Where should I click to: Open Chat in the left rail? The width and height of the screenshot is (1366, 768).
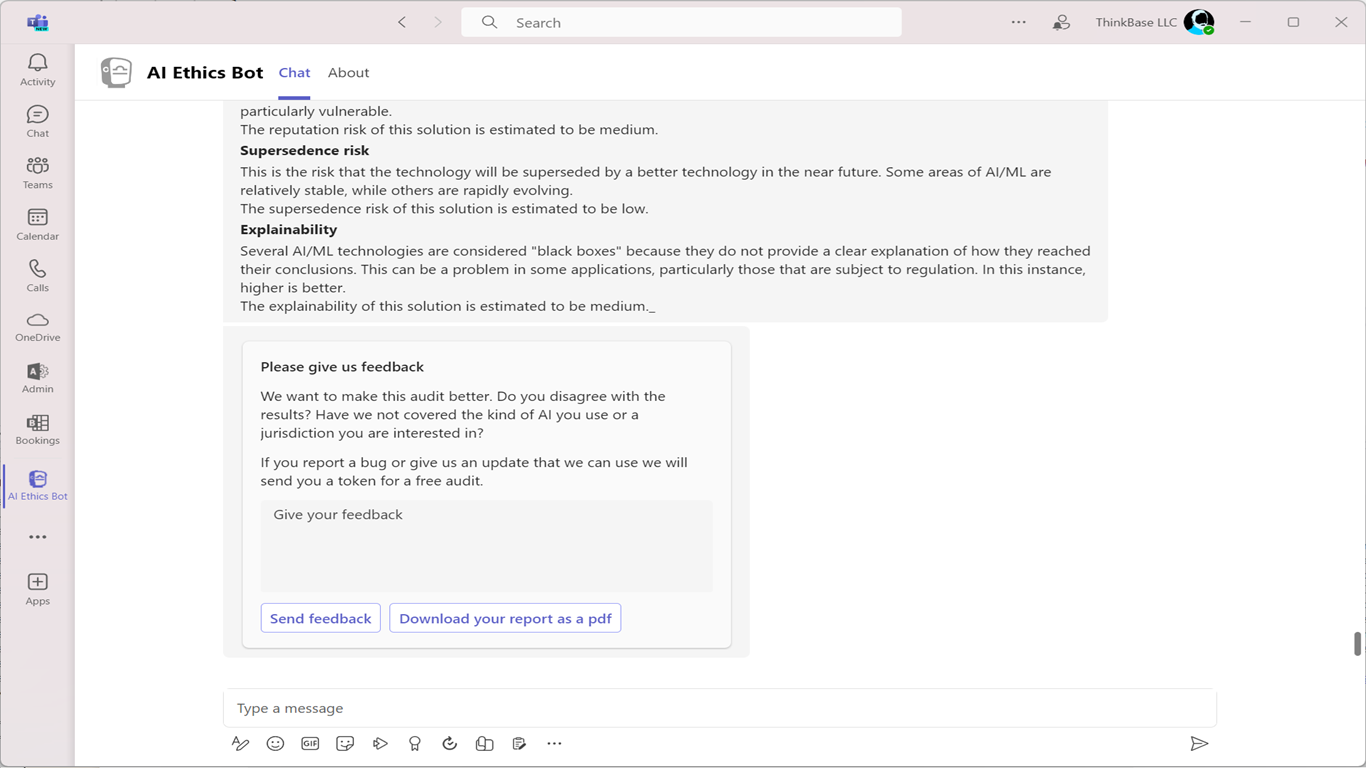pos(37,122)
